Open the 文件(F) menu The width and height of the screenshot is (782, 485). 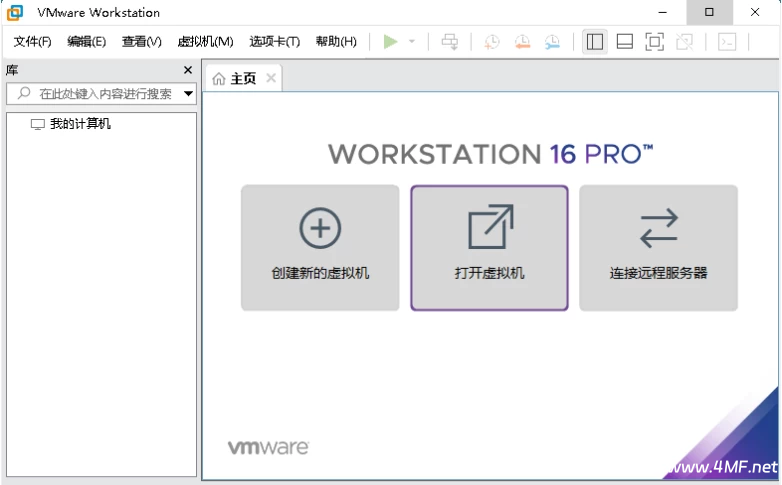pyautogui.click(x=32, y=41)
